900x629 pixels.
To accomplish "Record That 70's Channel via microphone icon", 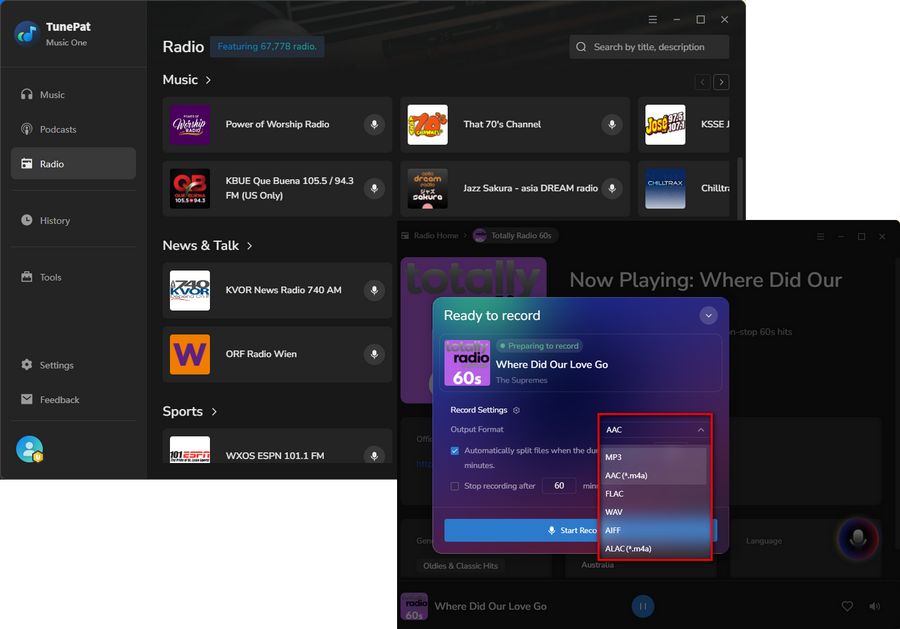I will point(612,125).
